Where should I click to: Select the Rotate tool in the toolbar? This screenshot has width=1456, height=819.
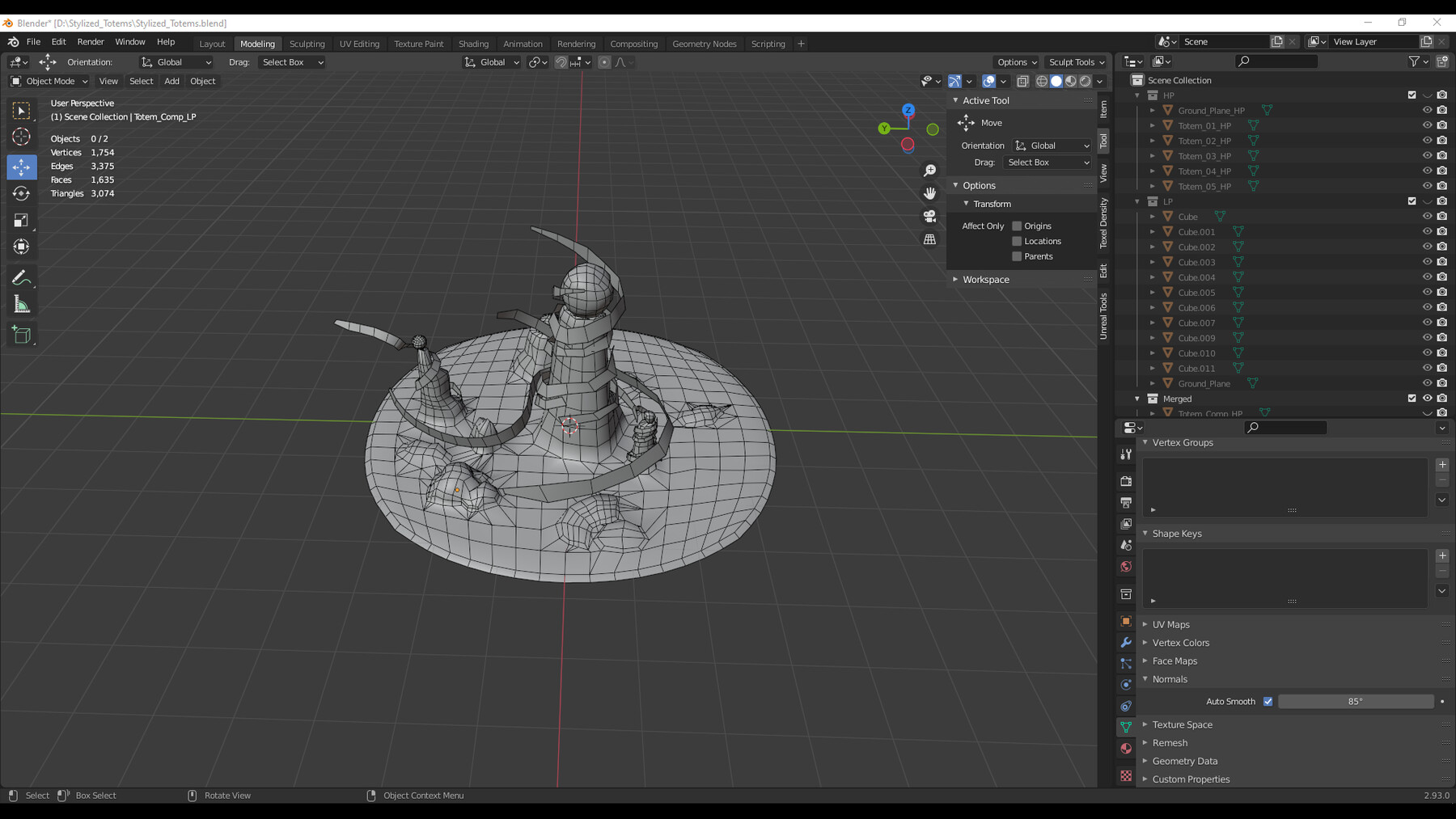(22, 193)
